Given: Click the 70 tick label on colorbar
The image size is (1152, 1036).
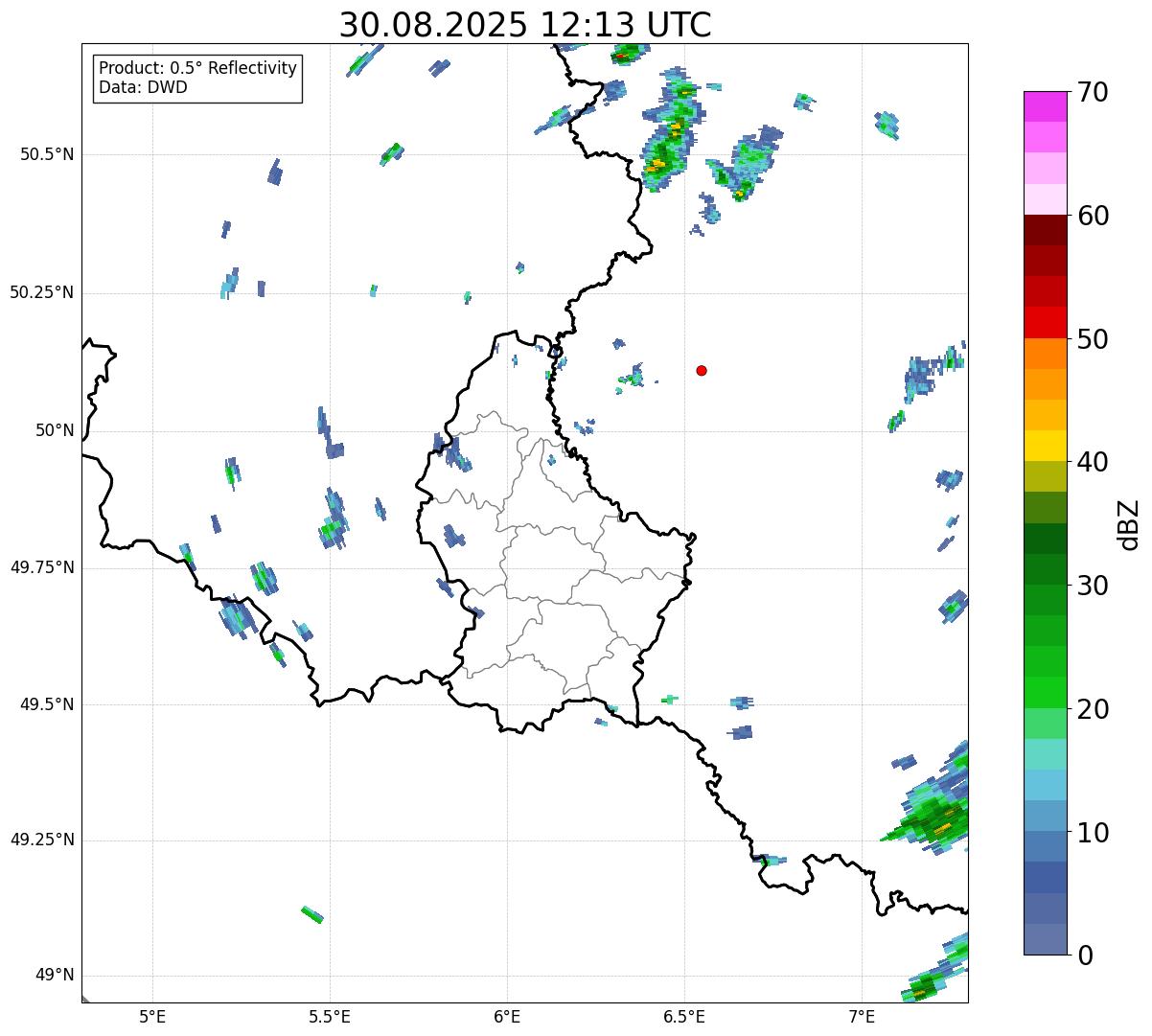Looking at the screenshot, I should (x=1093, y=93).
